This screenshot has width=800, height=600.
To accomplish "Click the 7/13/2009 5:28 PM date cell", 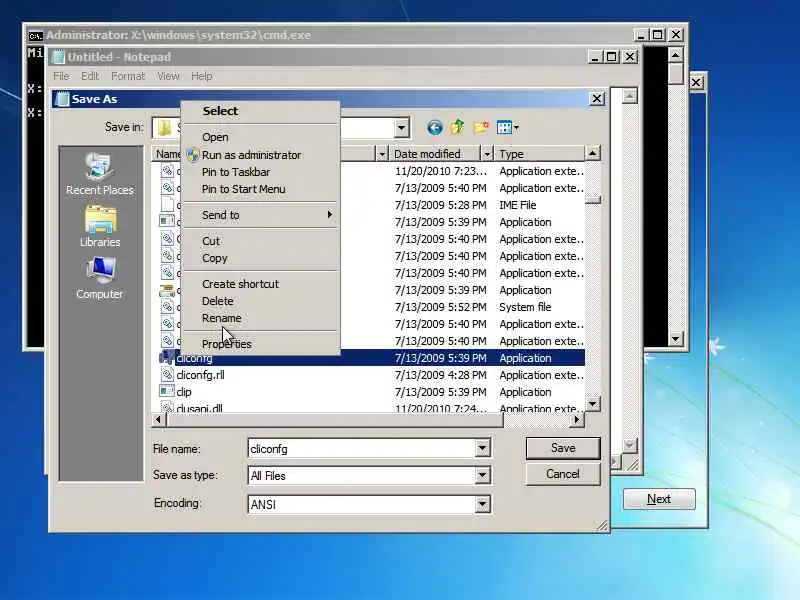I will pyautogui.click(x=440, y=205).
